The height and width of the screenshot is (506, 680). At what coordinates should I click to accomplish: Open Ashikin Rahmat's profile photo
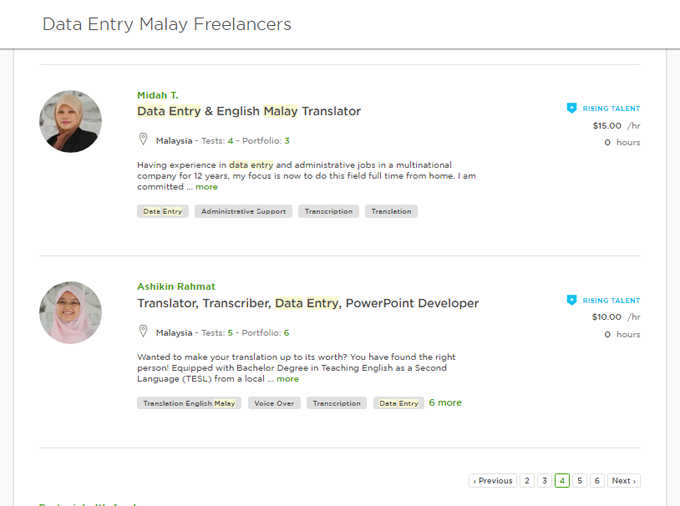click(x=71, y=313)
